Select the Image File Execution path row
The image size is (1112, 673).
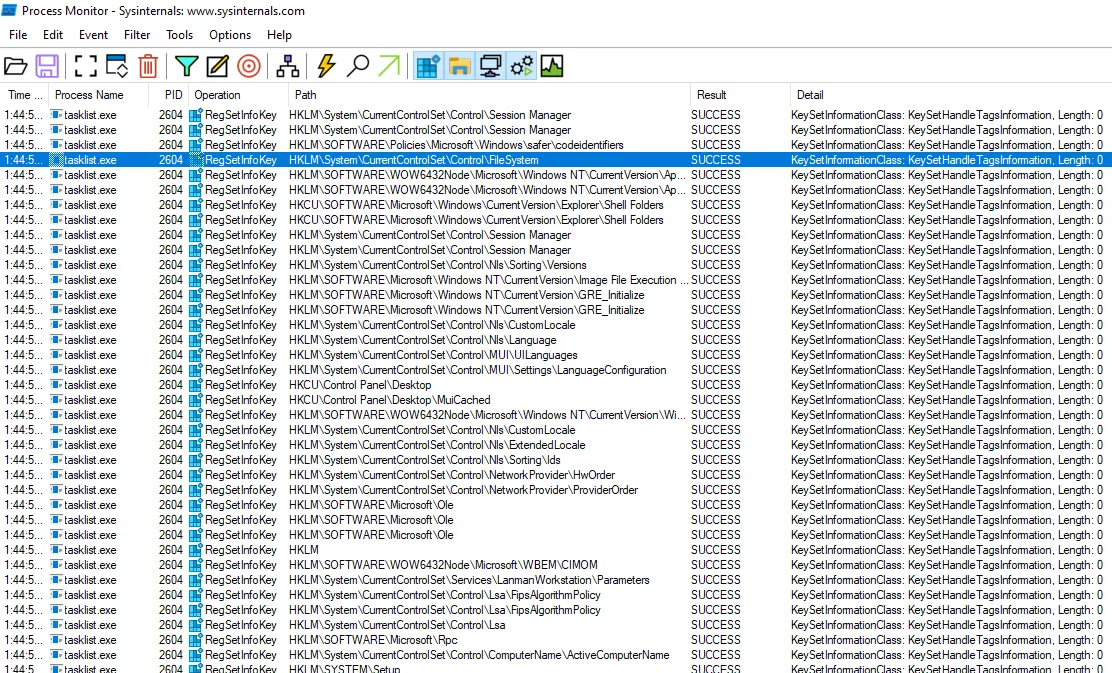tap(556, 279)
